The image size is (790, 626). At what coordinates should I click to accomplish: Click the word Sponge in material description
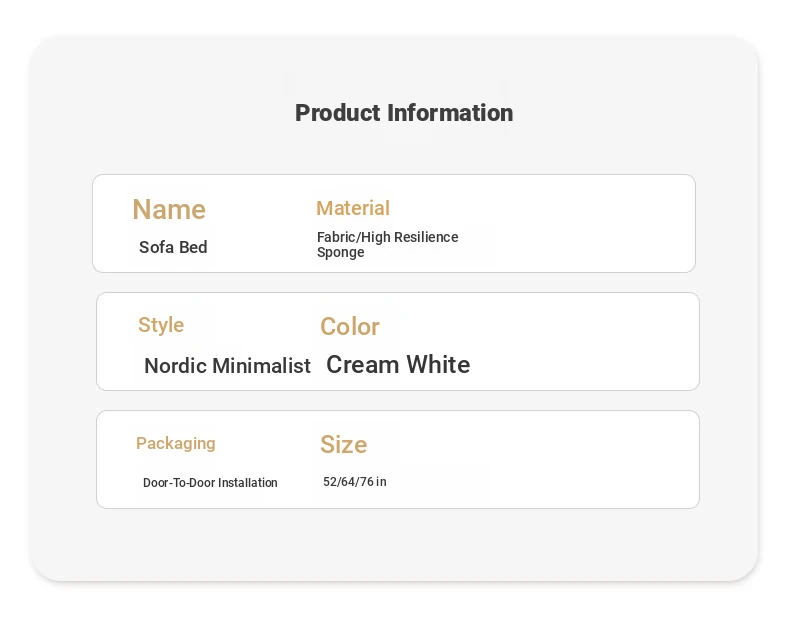(x=341, y=253)
